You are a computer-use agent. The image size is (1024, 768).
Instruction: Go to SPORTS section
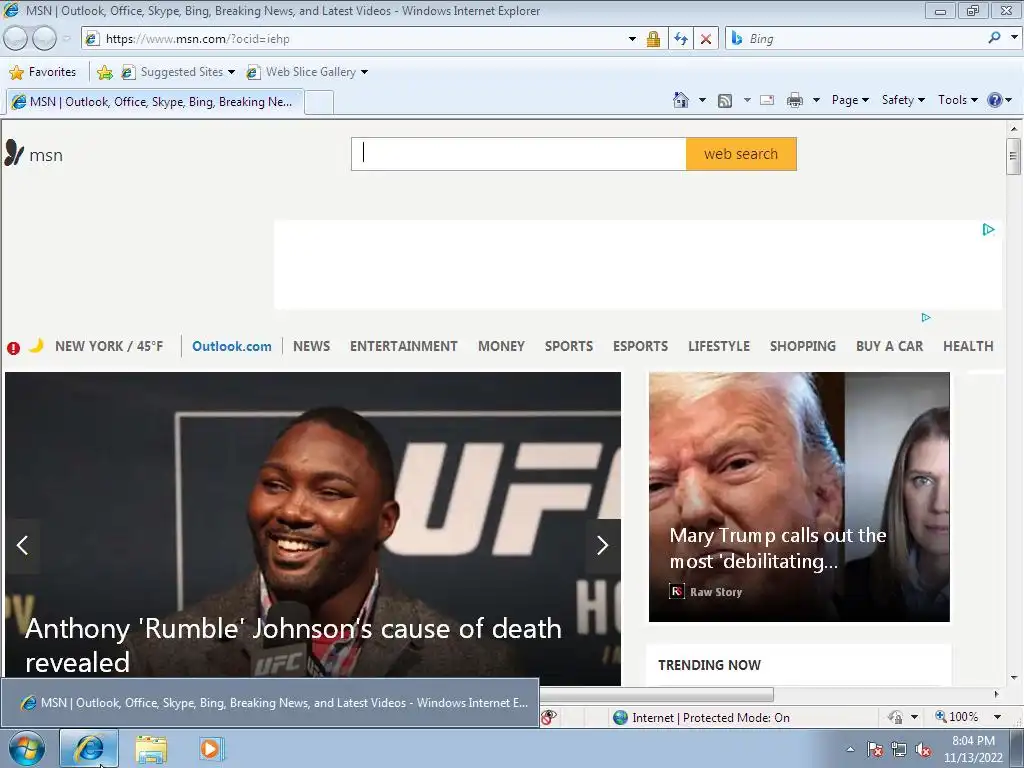click(x=569, y=346)
